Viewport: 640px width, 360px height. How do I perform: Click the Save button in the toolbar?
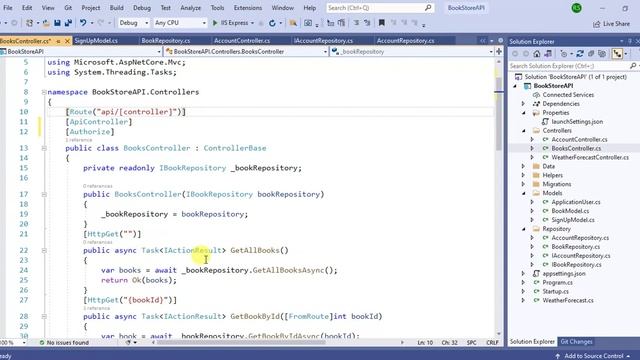click(x=57, y=23)
